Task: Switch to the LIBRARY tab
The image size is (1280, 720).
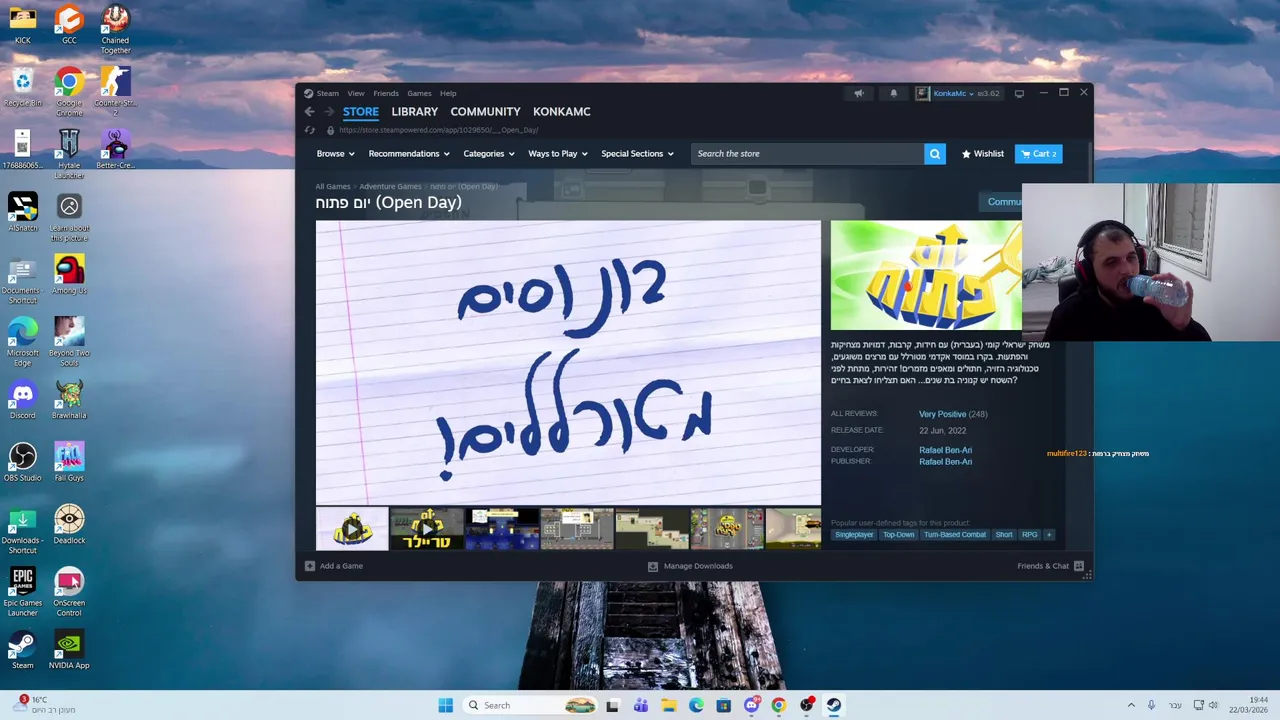Action: [x=415, y=112]
